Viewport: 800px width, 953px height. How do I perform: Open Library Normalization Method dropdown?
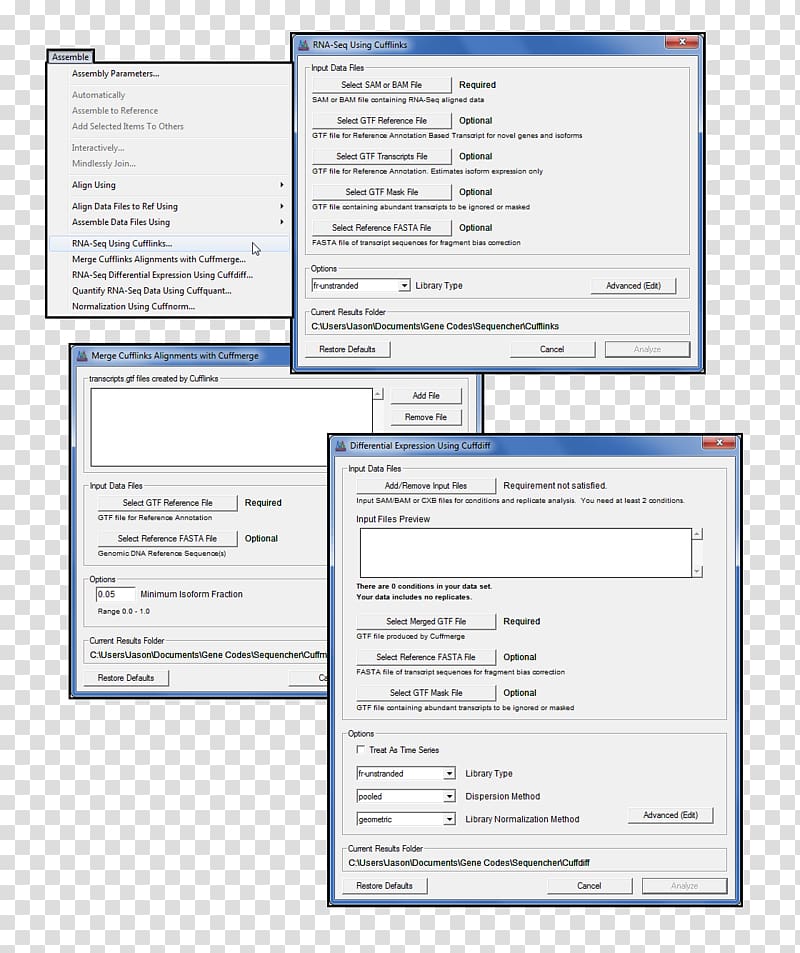pyautogui.click(x=449, y=819)
